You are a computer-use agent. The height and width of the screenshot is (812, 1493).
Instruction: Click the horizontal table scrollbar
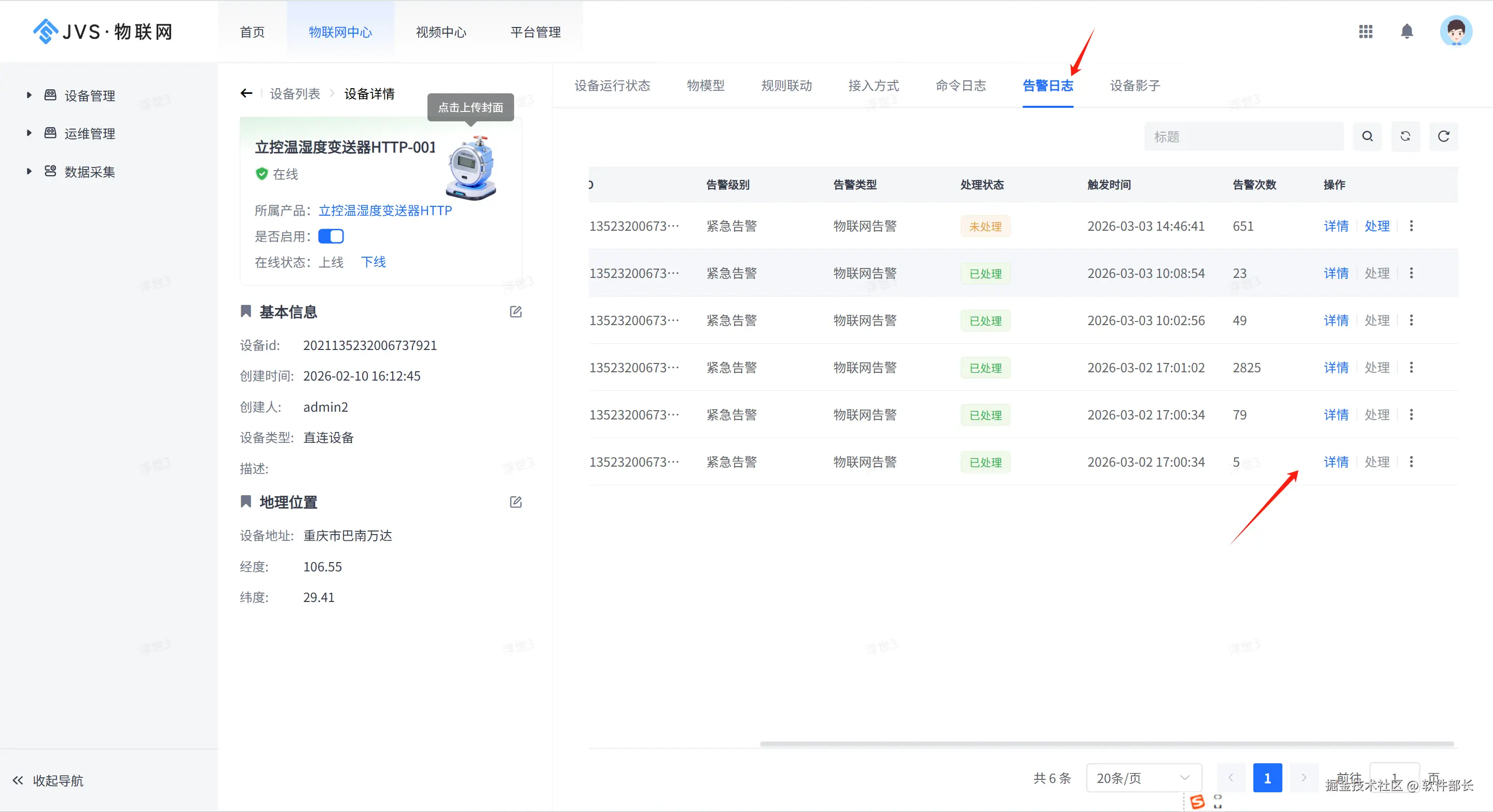[x=1106, y=744]
